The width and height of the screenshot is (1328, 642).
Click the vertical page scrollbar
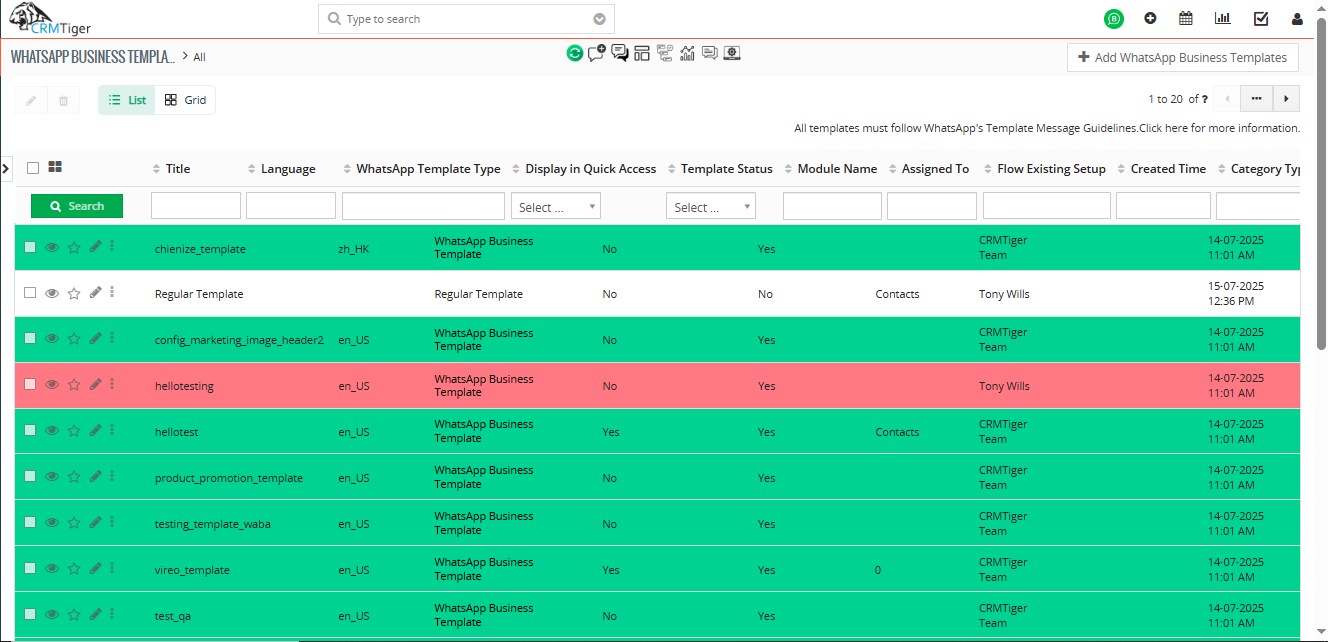pos(1321,185)
